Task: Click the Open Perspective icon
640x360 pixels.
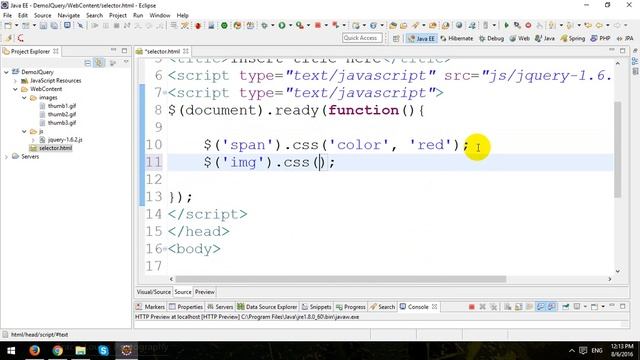Action: [396, 38]
